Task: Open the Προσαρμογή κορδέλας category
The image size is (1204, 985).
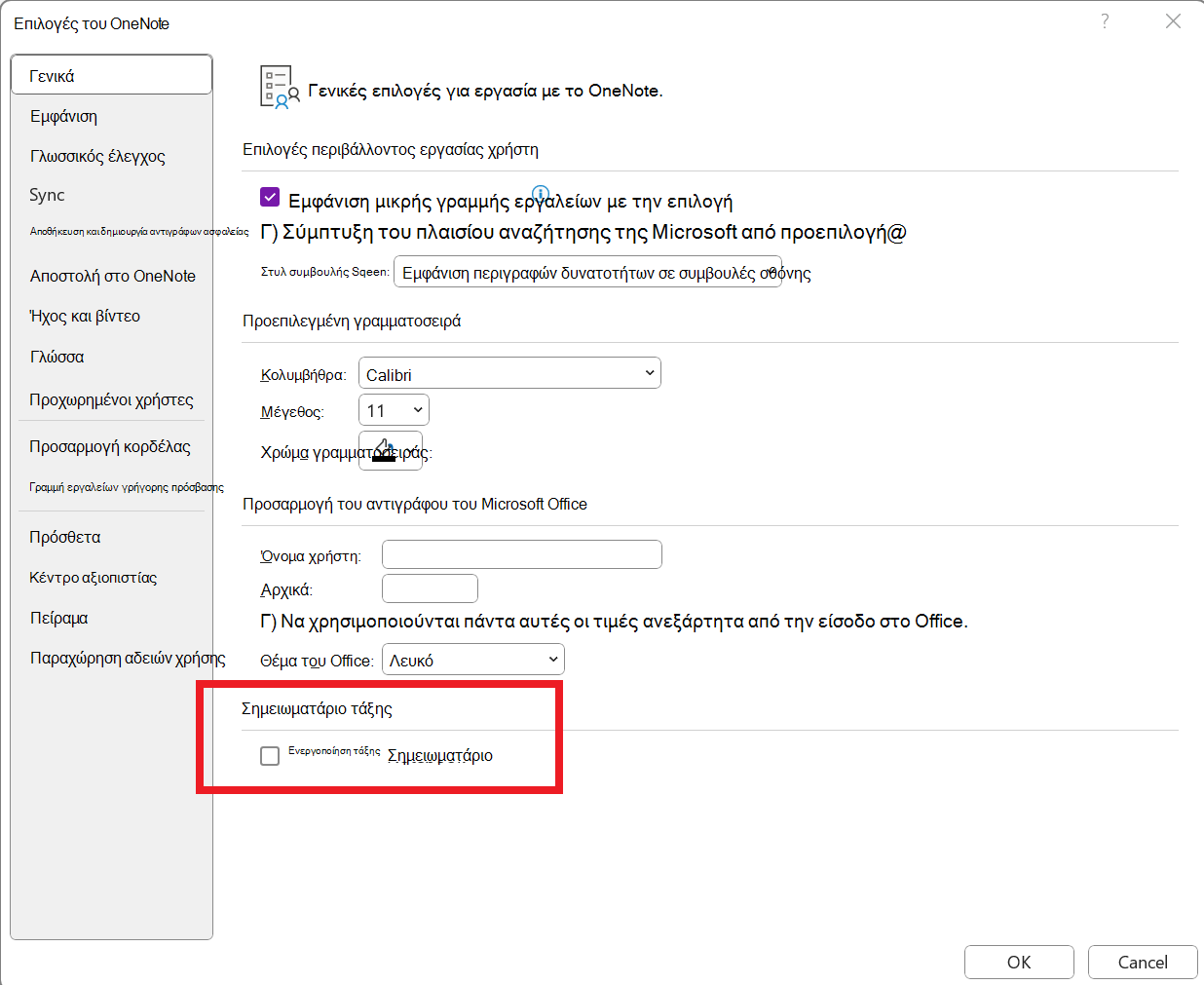Action: [x=110, y=446]
